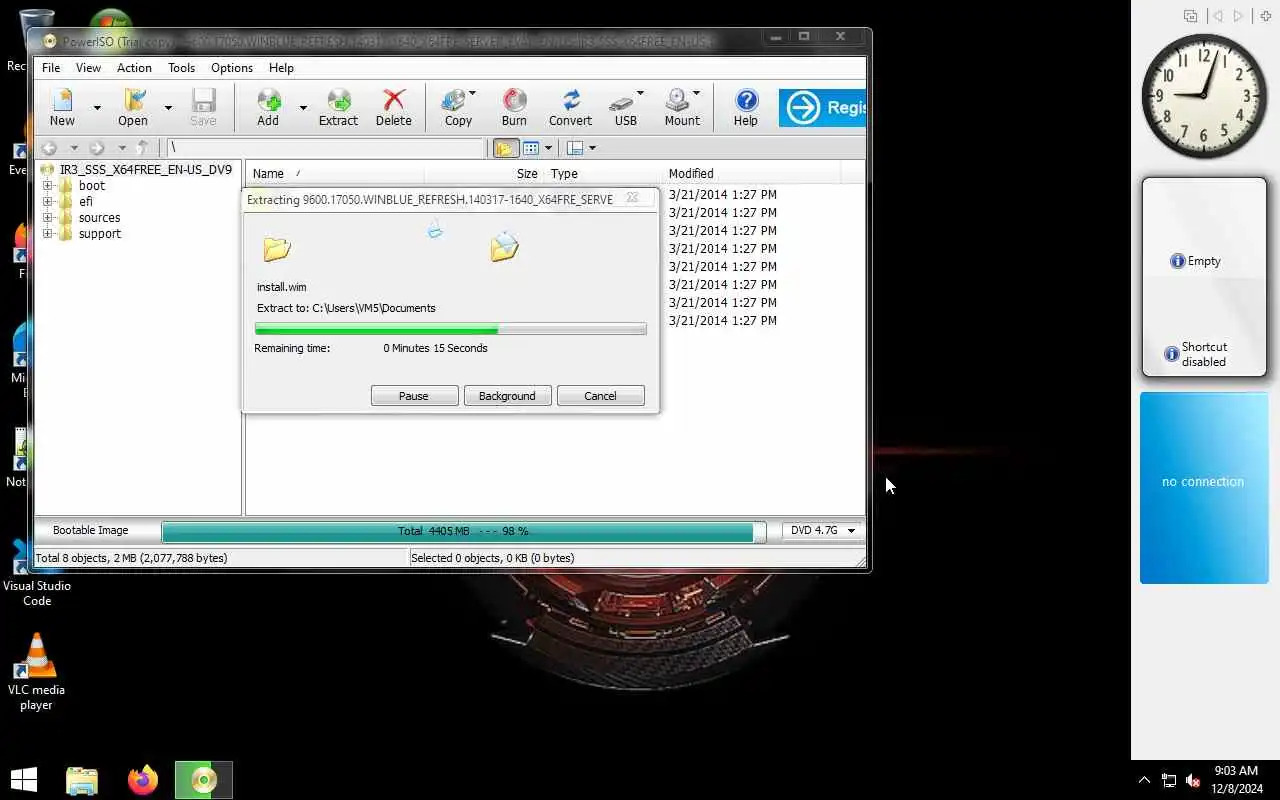
Task: Click the Bootable Image status label
Action: point(91,530)
